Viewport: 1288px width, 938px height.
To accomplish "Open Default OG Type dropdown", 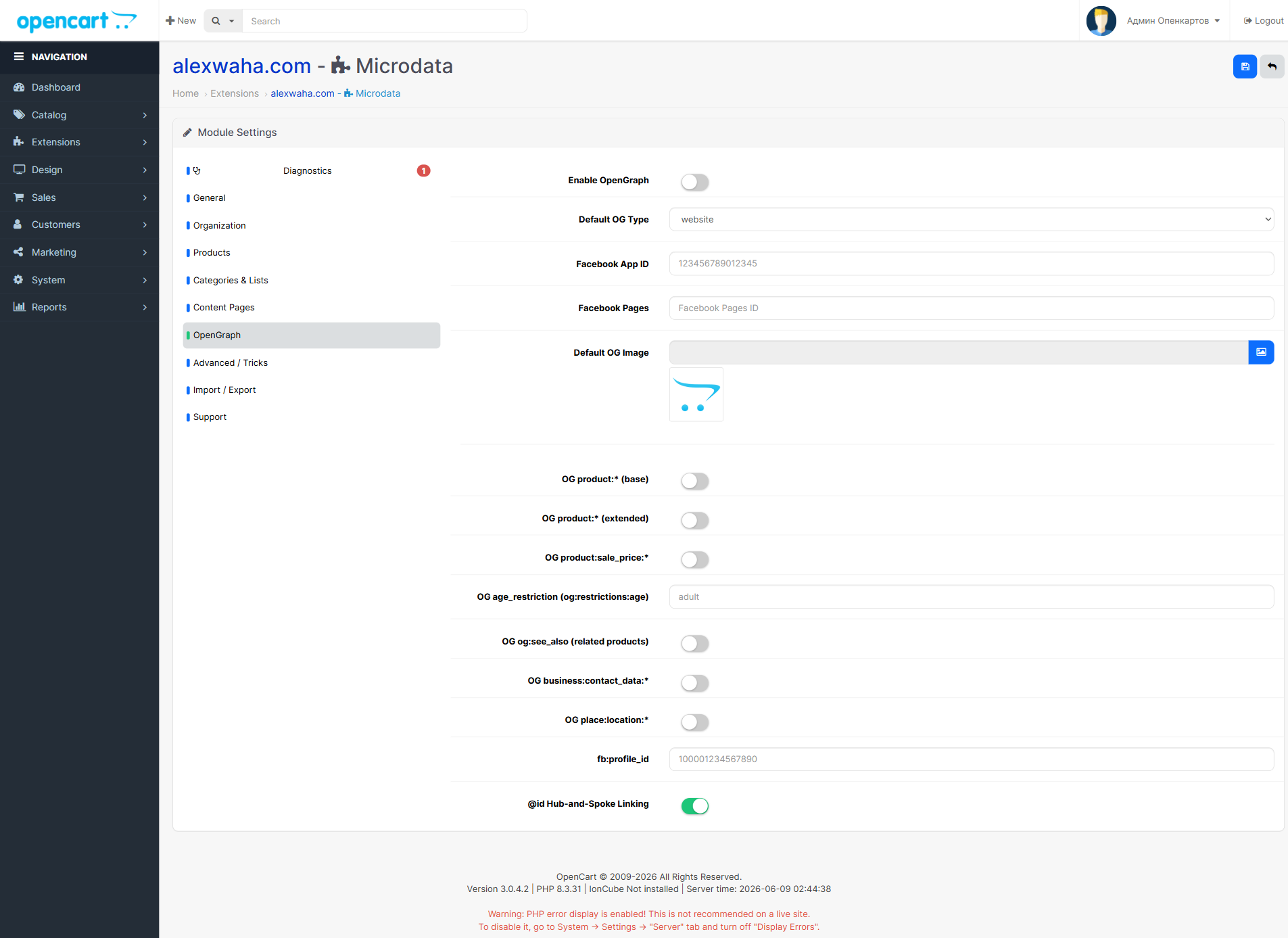I will tap(972, 219).
